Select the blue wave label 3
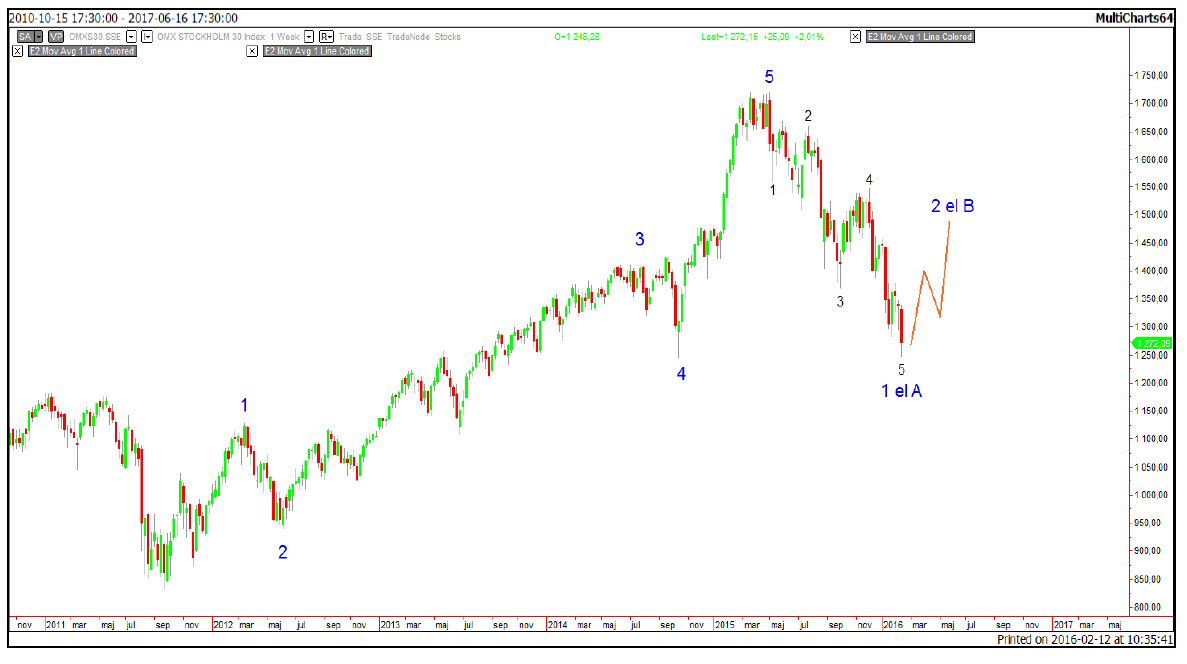1187x664 pixels. tap(640, 239)
